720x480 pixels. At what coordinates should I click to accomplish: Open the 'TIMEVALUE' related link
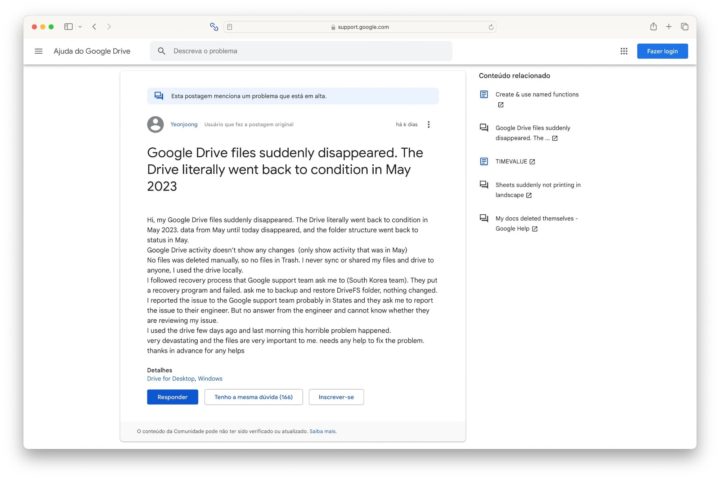click(x=511, y=162)
